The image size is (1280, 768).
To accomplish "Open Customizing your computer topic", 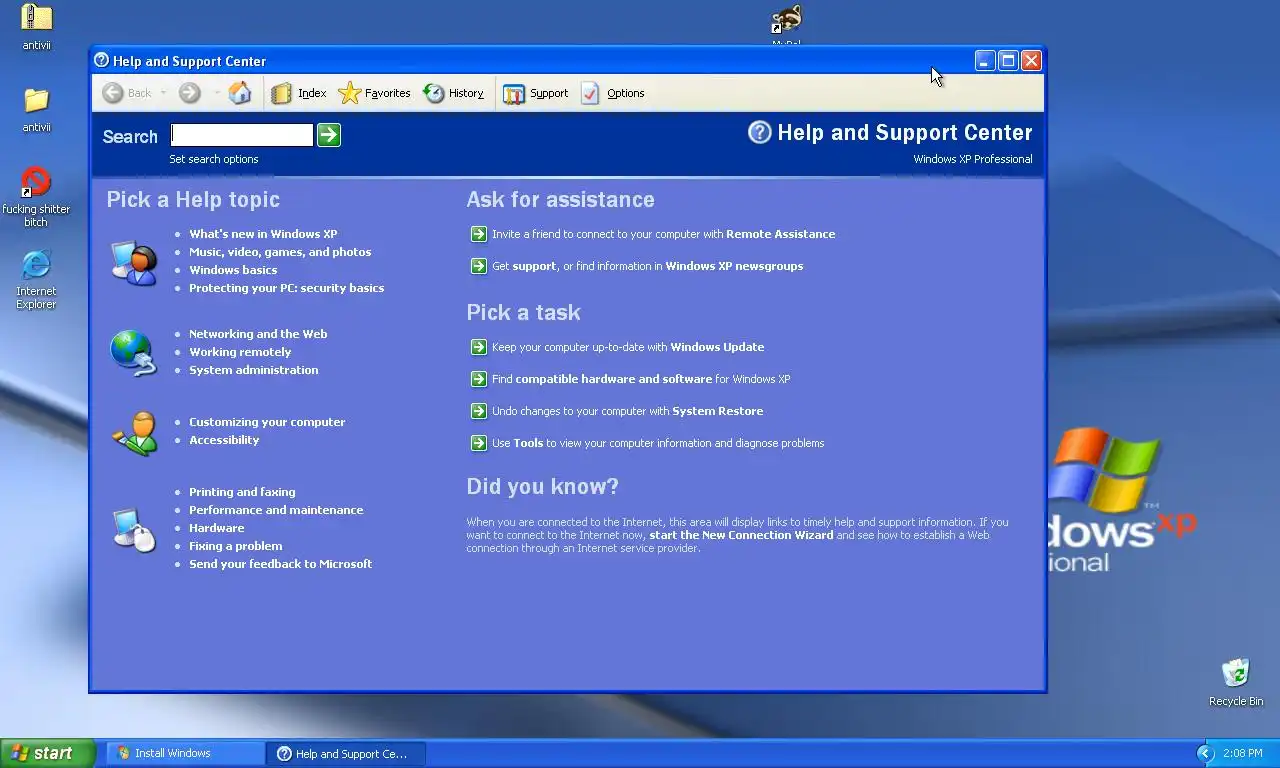I will [267, 422].
